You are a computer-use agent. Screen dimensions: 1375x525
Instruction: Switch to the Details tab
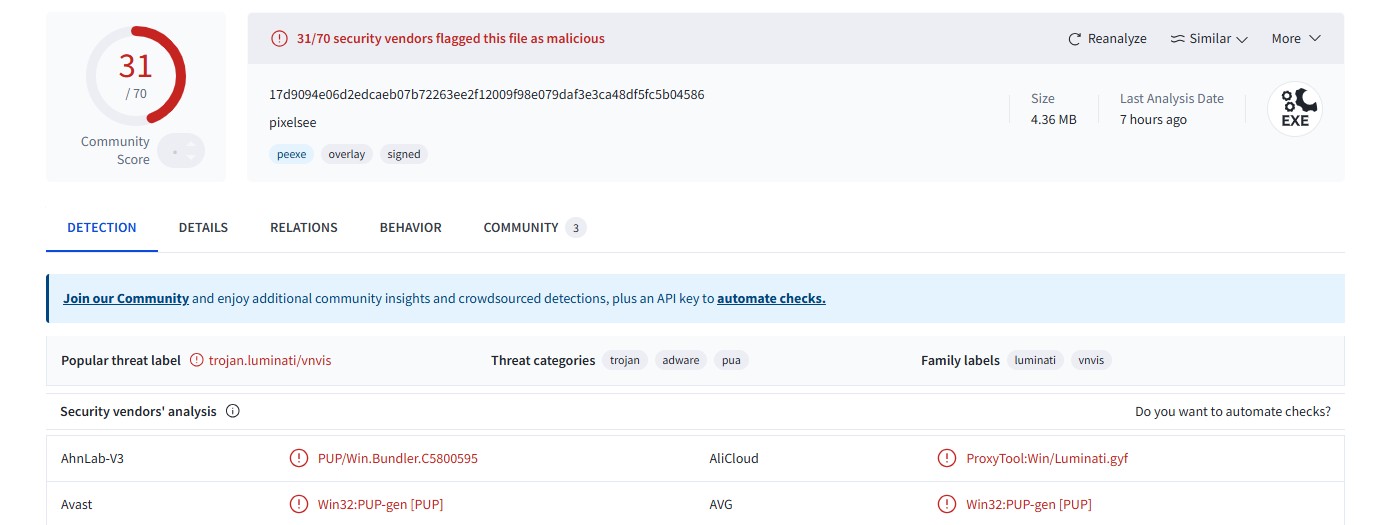203,227
